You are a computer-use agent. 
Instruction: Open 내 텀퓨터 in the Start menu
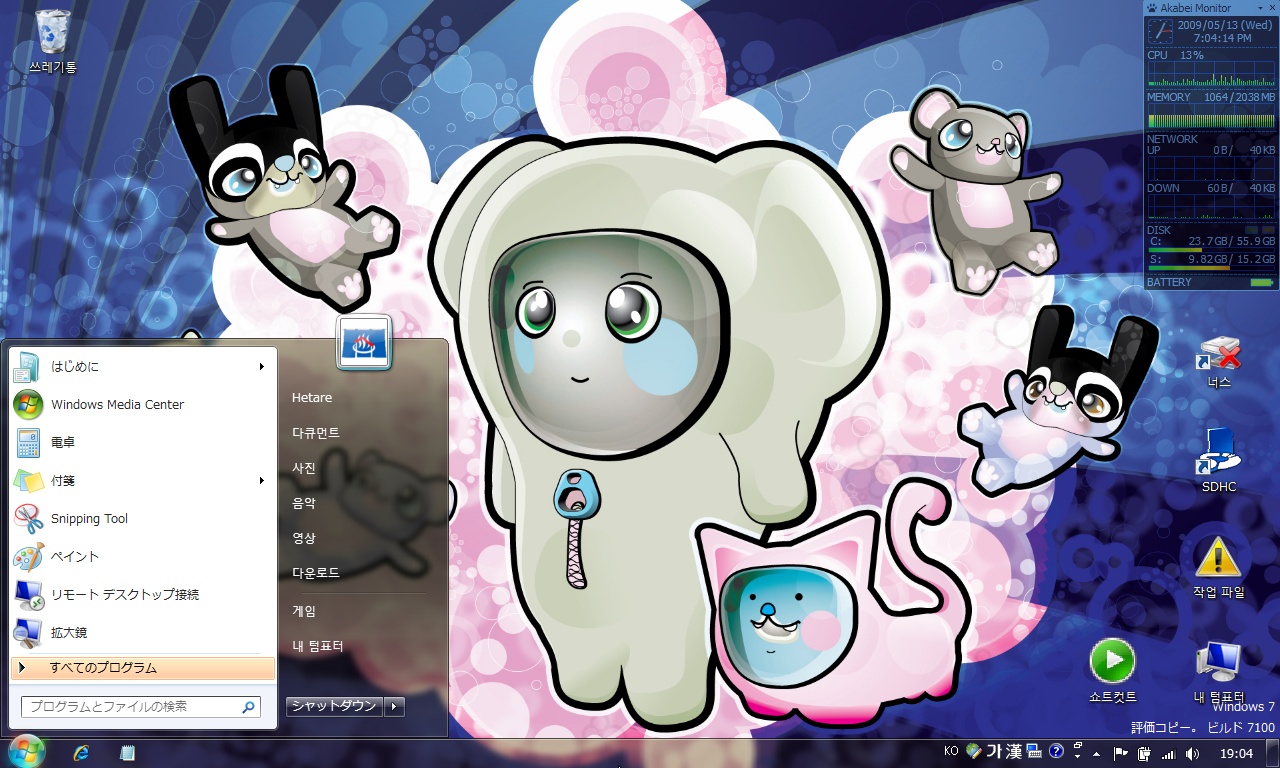tap(318, 645)
